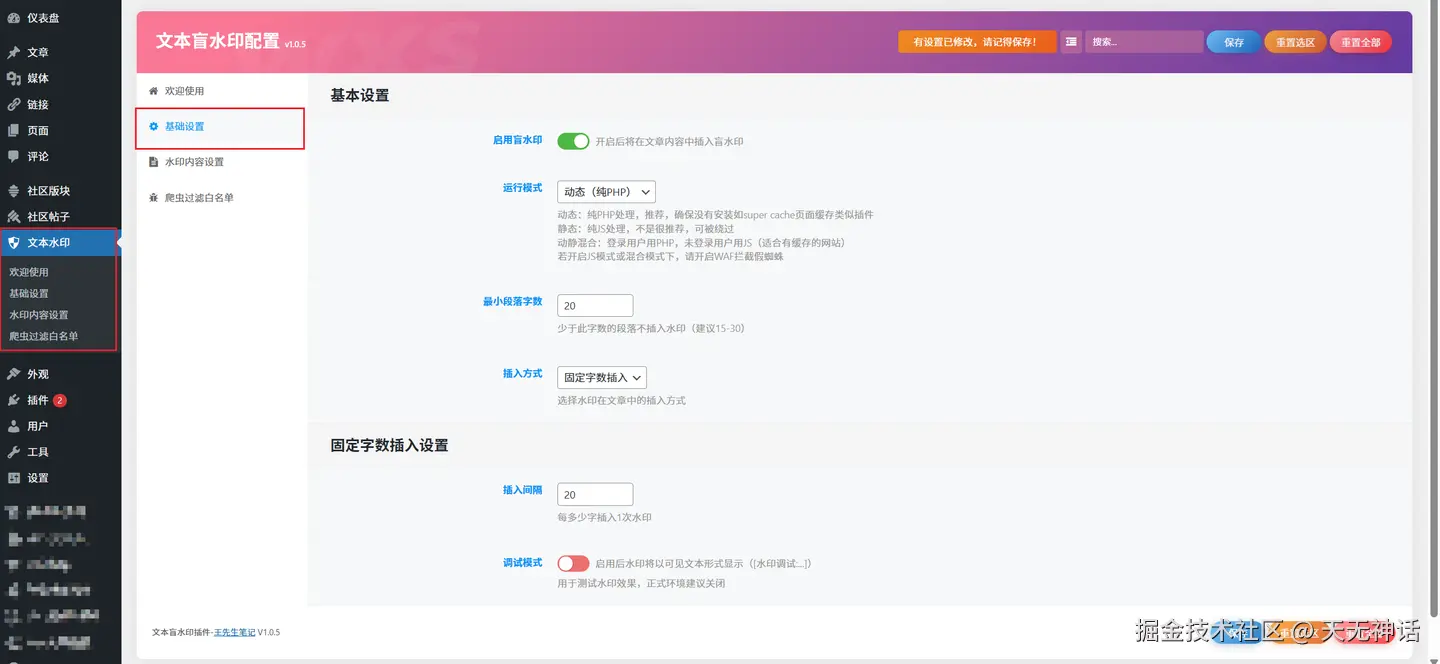The width and height of the screenshot is (1440, 664).
Task: Open the 插入方式 dropdown
Action: 602,377
